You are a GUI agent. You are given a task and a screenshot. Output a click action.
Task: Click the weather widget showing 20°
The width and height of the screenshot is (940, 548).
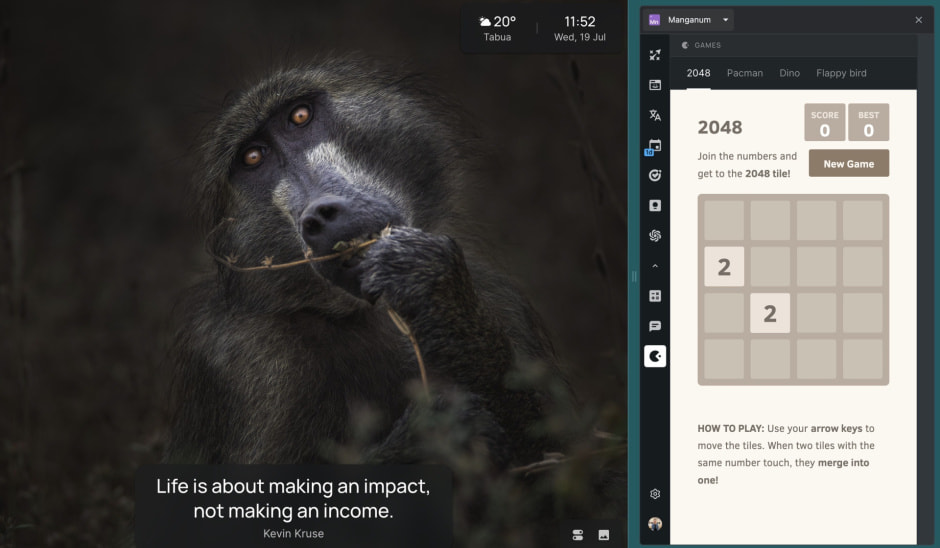pyautogui.click(x=497, y=28)
